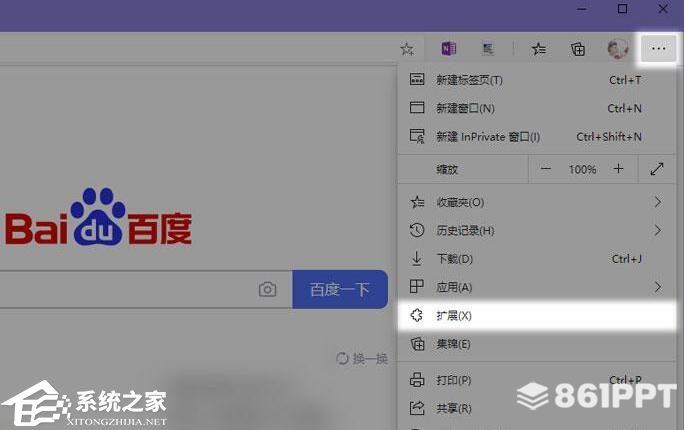Click the download arrow icon in menu
Viewport: 687px width, 430px height.
(x=417, y=259)
